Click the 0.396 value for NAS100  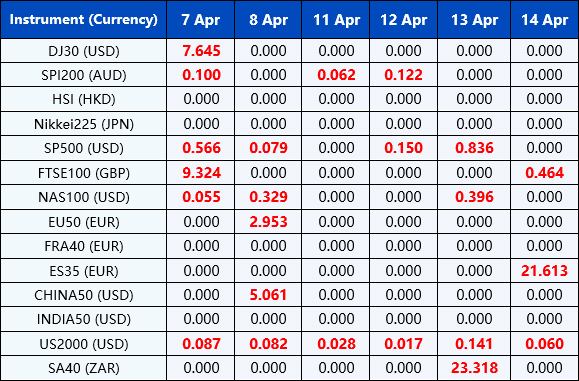474,197
